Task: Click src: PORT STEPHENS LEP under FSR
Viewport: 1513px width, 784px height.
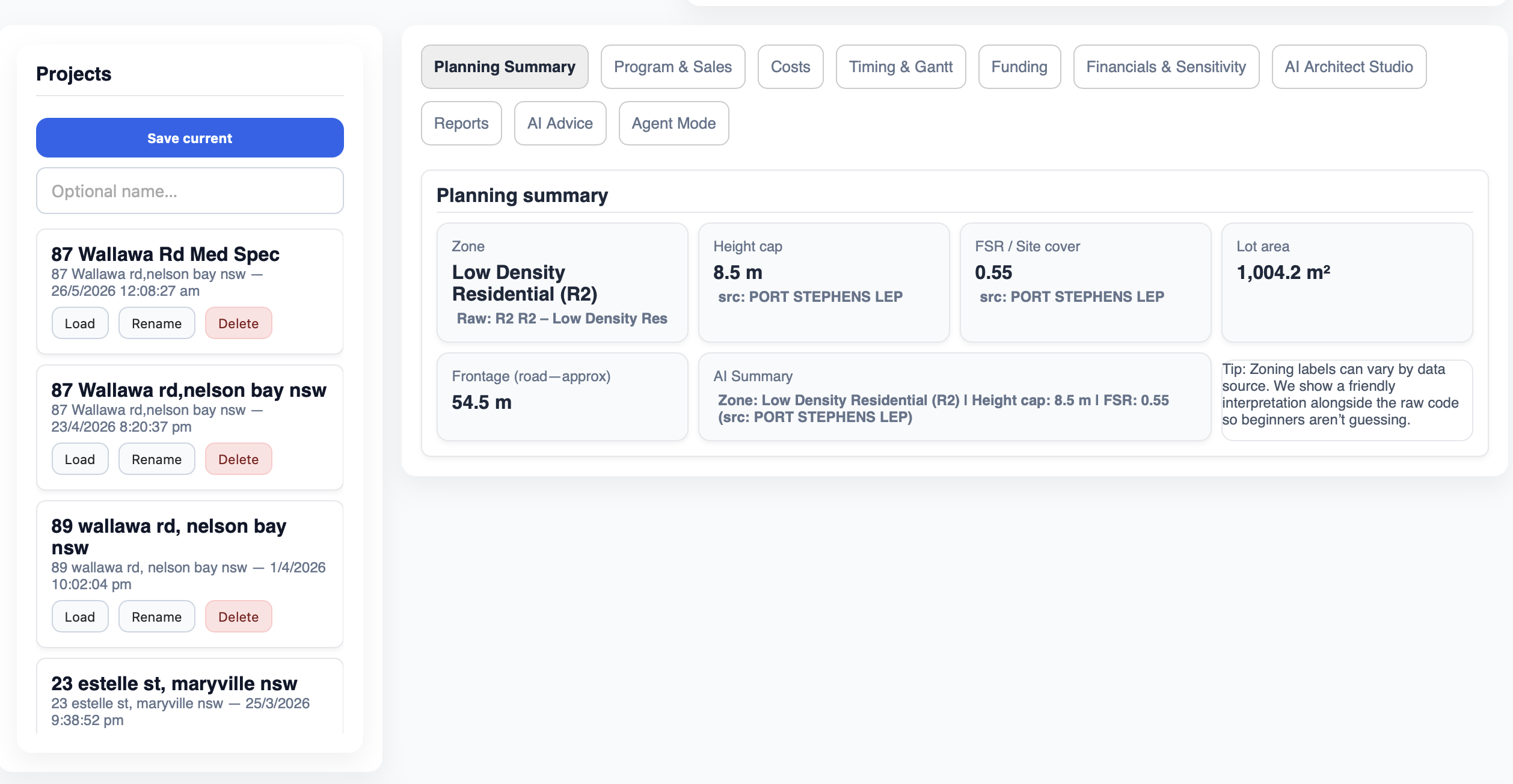Action: coord(1072,297)
